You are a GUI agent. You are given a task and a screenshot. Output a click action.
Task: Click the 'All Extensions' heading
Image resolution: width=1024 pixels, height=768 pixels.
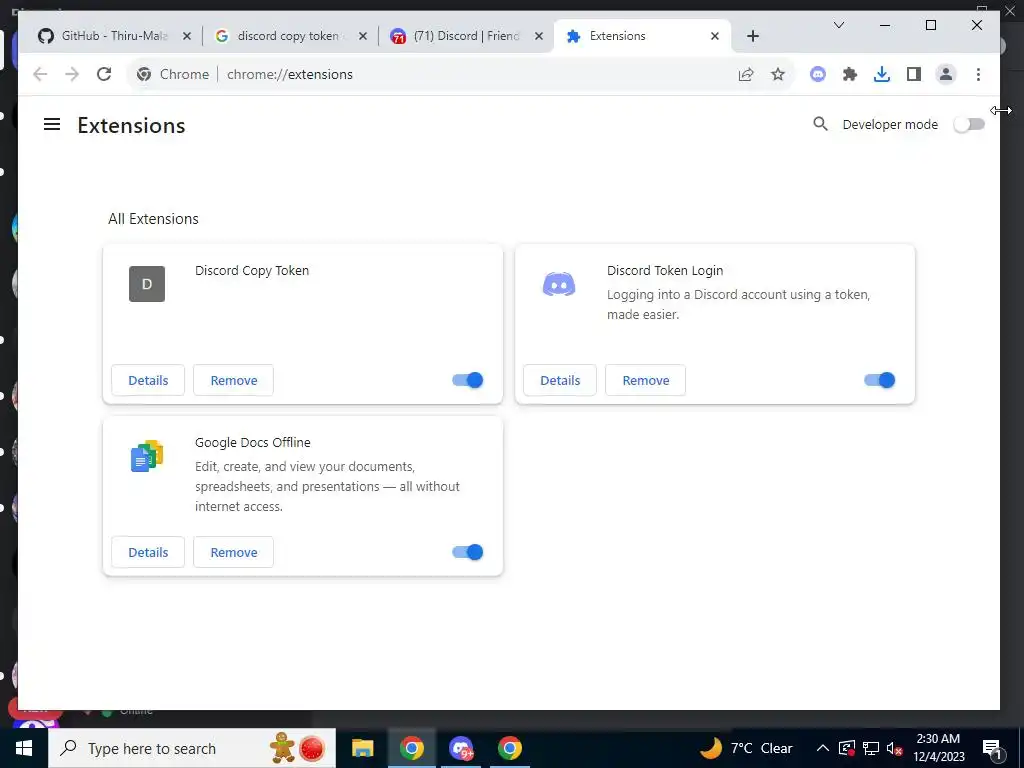pos(153,219)
